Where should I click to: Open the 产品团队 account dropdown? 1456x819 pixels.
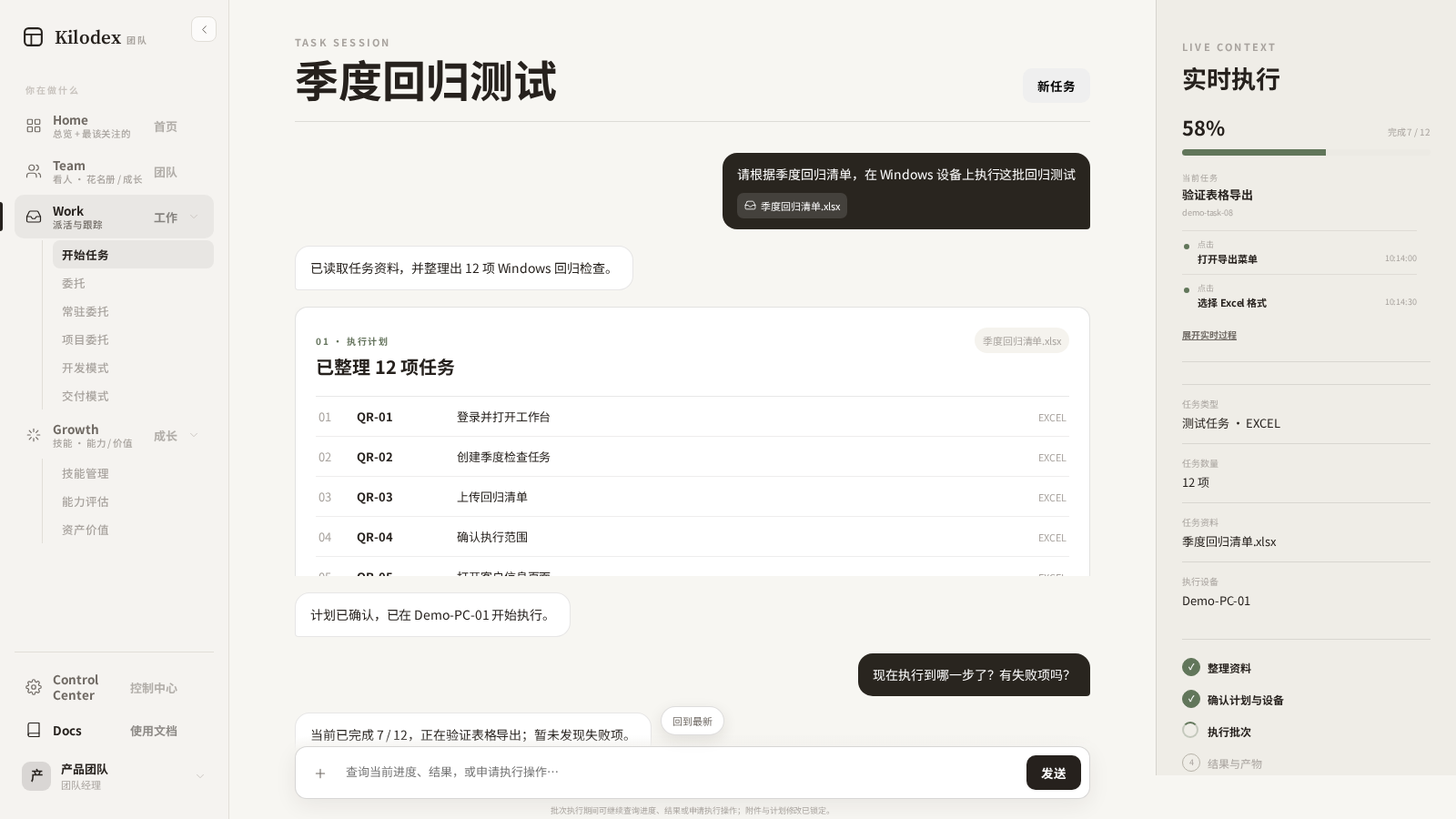pyautogui.click(x=200, y=776)
